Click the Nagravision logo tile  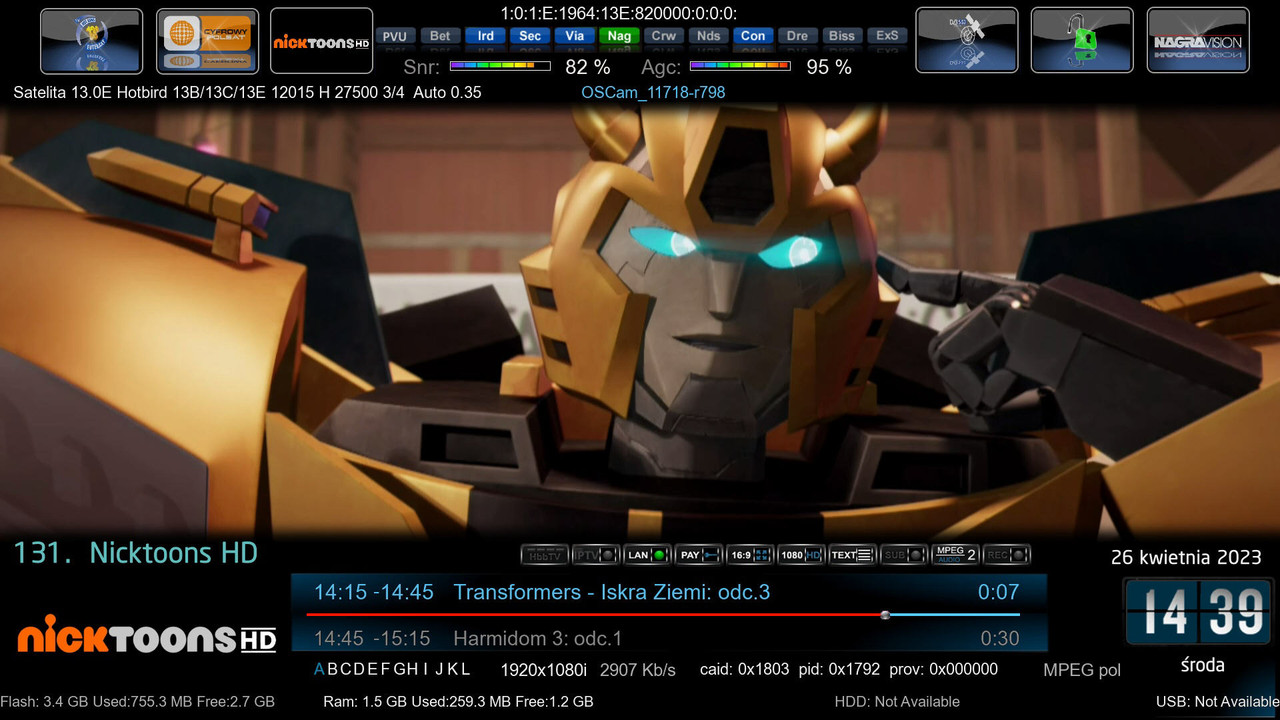click(x=1198, y=41)
